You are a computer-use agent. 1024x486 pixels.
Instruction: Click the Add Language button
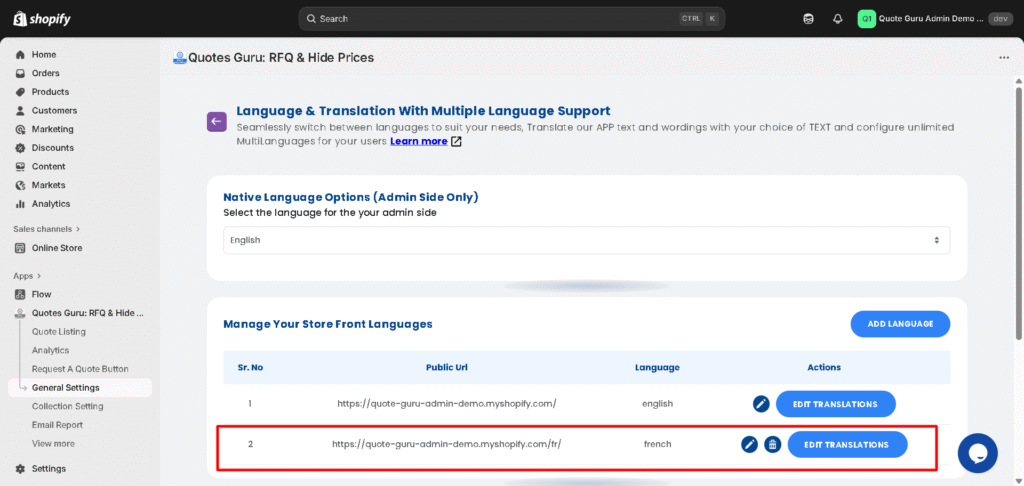point(900,324)
